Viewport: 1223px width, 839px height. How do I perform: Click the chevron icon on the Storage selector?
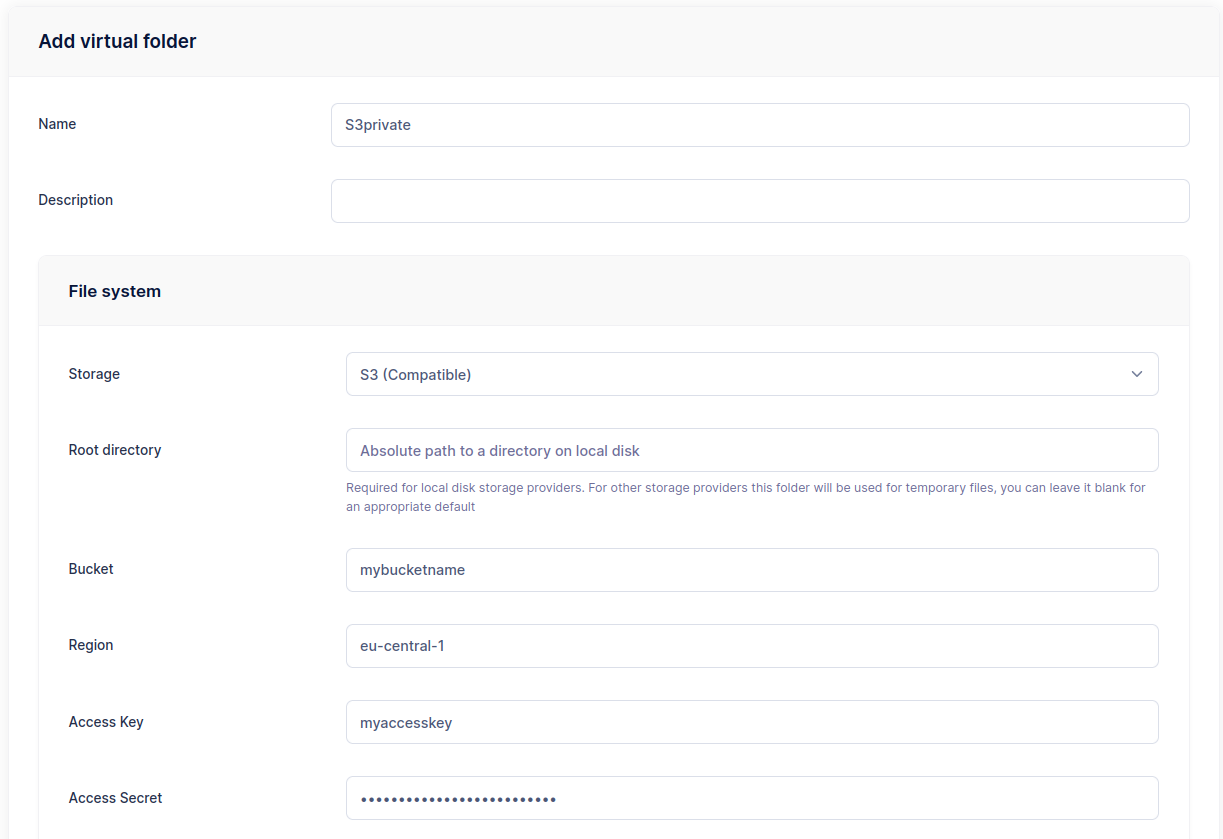pyautogui.click(x=1137, y=373)
